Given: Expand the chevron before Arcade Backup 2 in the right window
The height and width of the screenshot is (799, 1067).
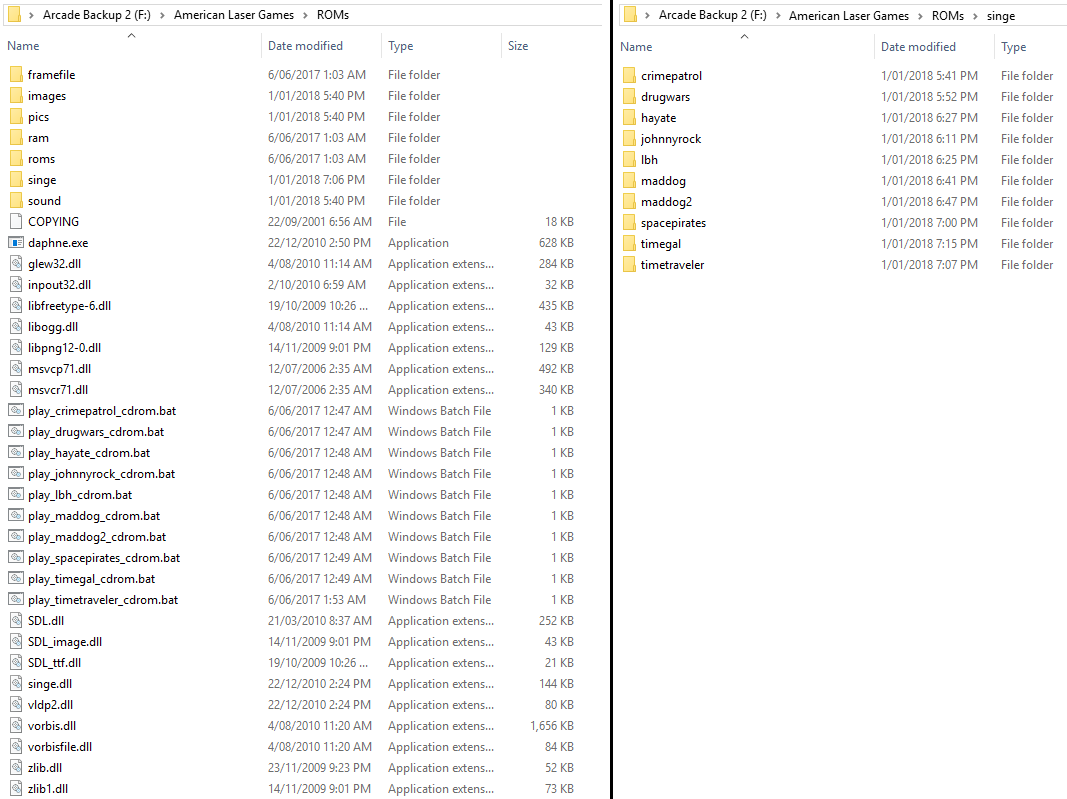Looking at the screenshot, I should pos(647,16).
